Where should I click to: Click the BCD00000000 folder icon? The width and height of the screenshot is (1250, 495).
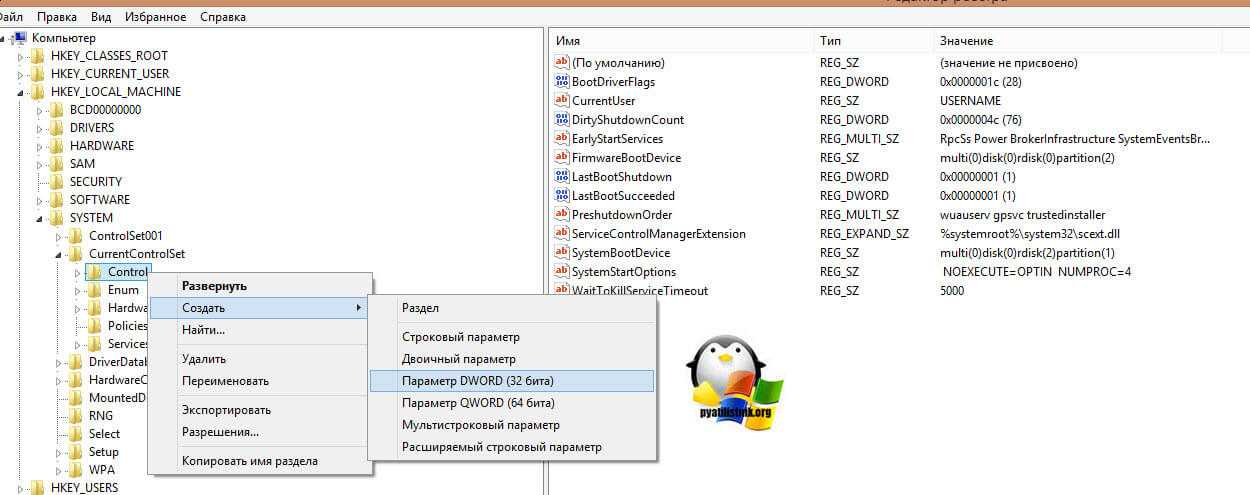[57, 110]
